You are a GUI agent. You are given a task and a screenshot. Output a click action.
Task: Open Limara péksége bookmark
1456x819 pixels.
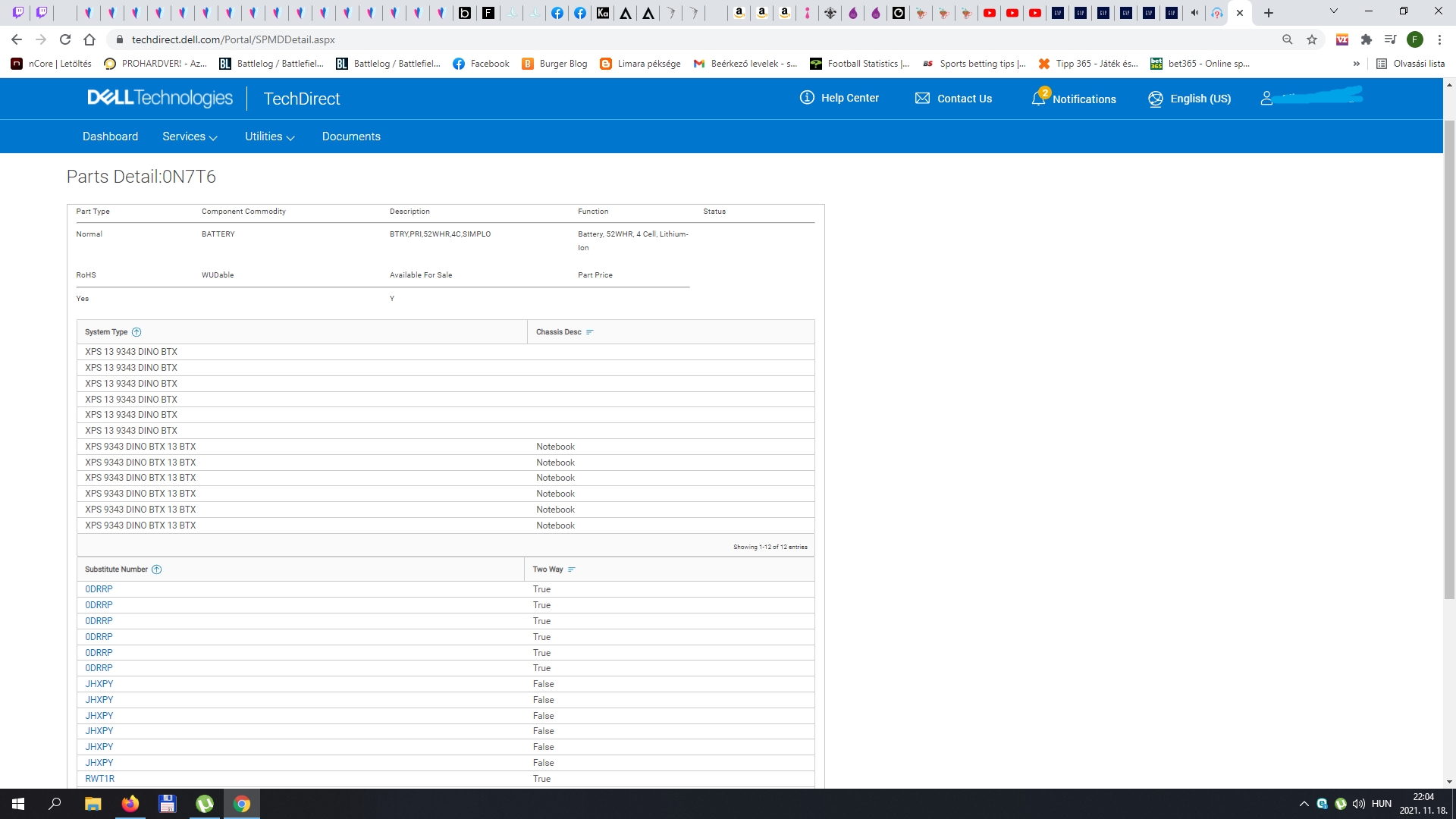(x=640, y=64)
